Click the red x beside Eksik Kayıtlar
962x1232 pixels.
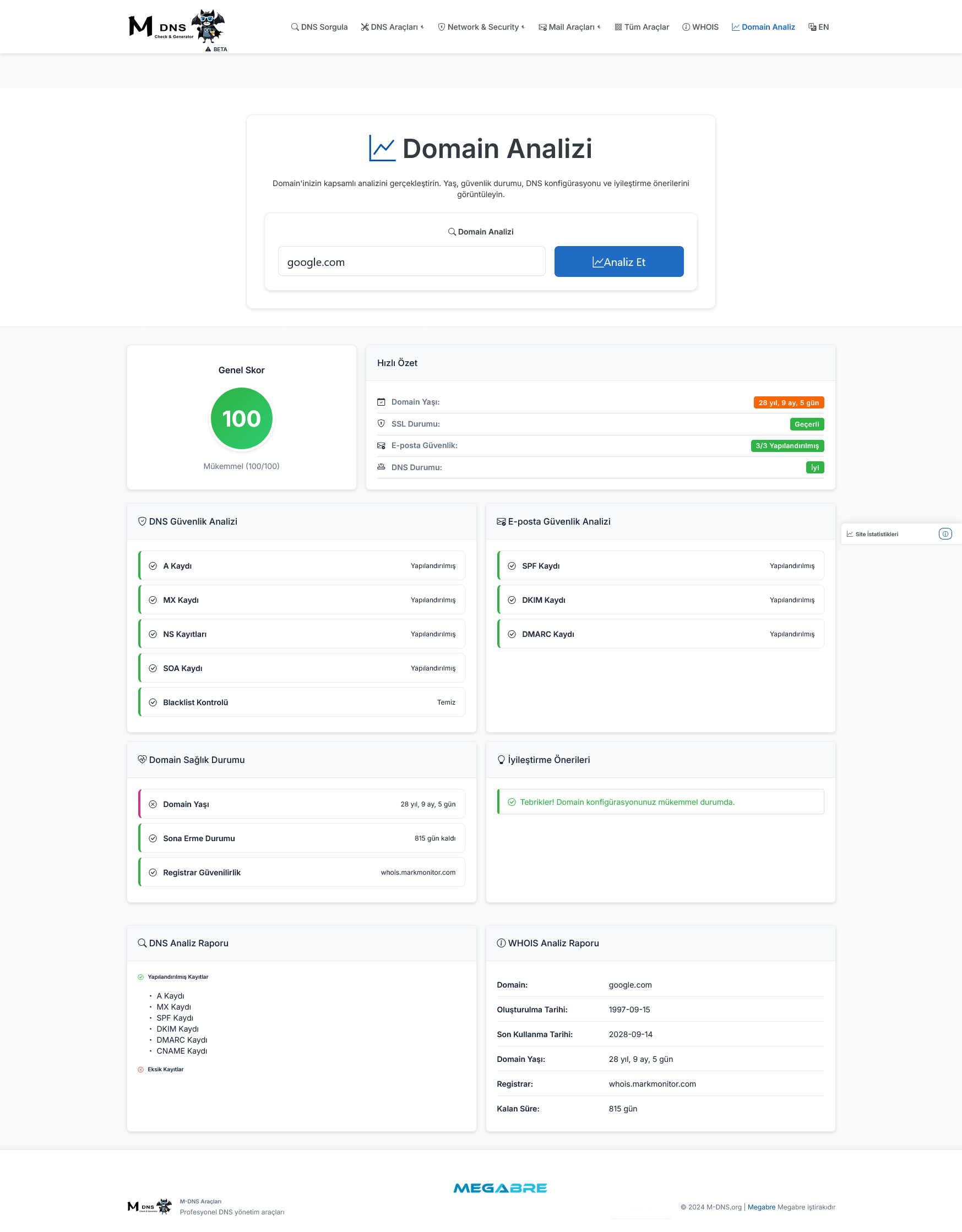(x=140, y=1070)
